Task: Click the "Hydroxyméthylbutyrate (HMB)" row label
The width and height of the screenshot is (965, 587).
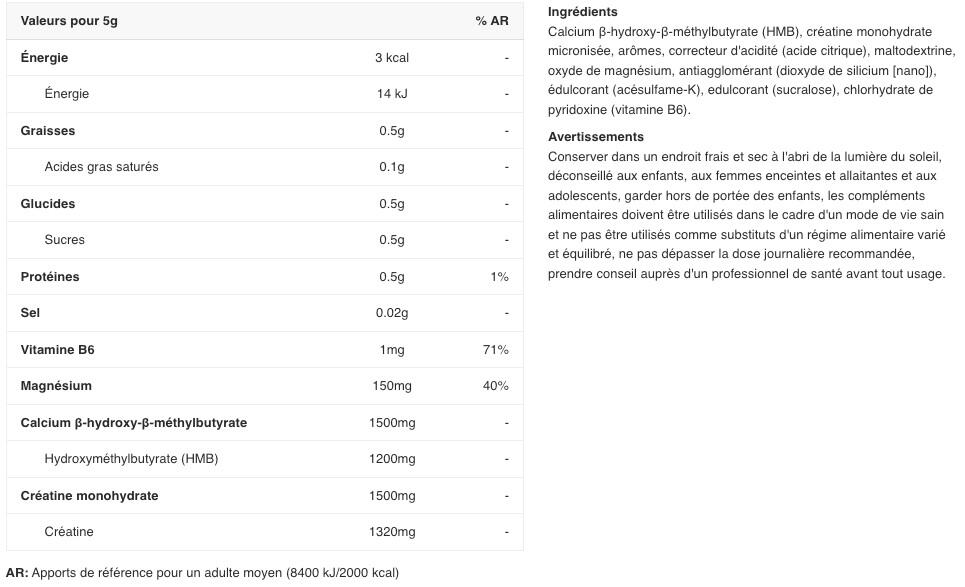Action: (131, 459)
